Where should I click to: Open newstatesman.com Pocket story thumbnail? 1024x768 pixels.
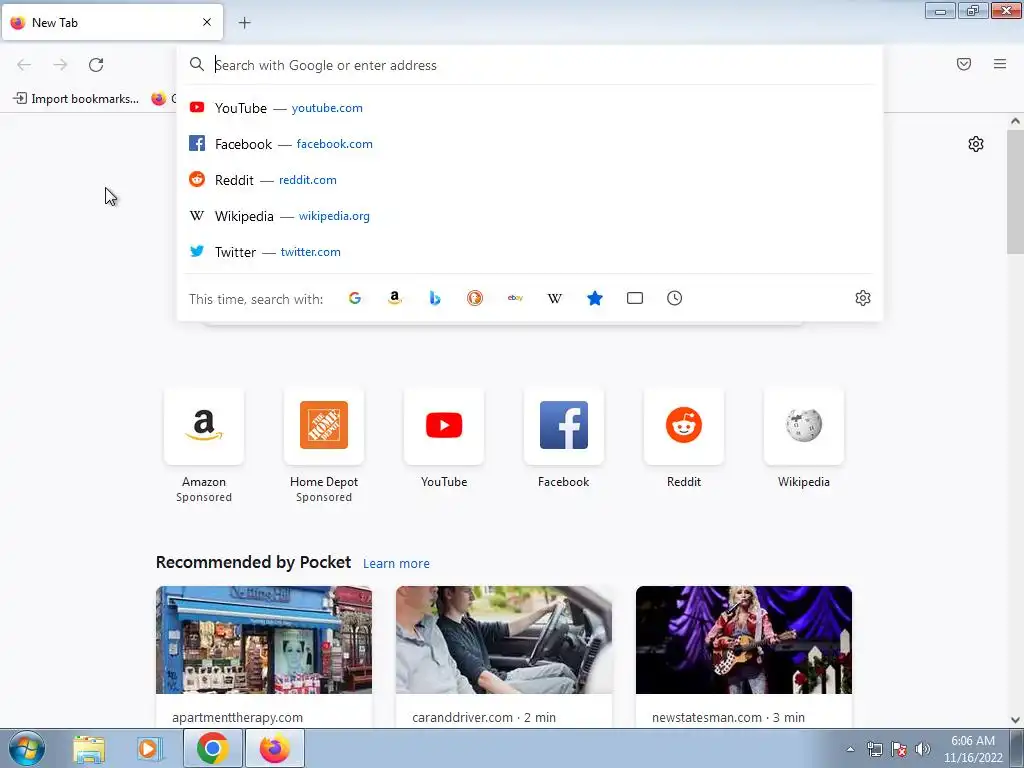tap(744, 640)
